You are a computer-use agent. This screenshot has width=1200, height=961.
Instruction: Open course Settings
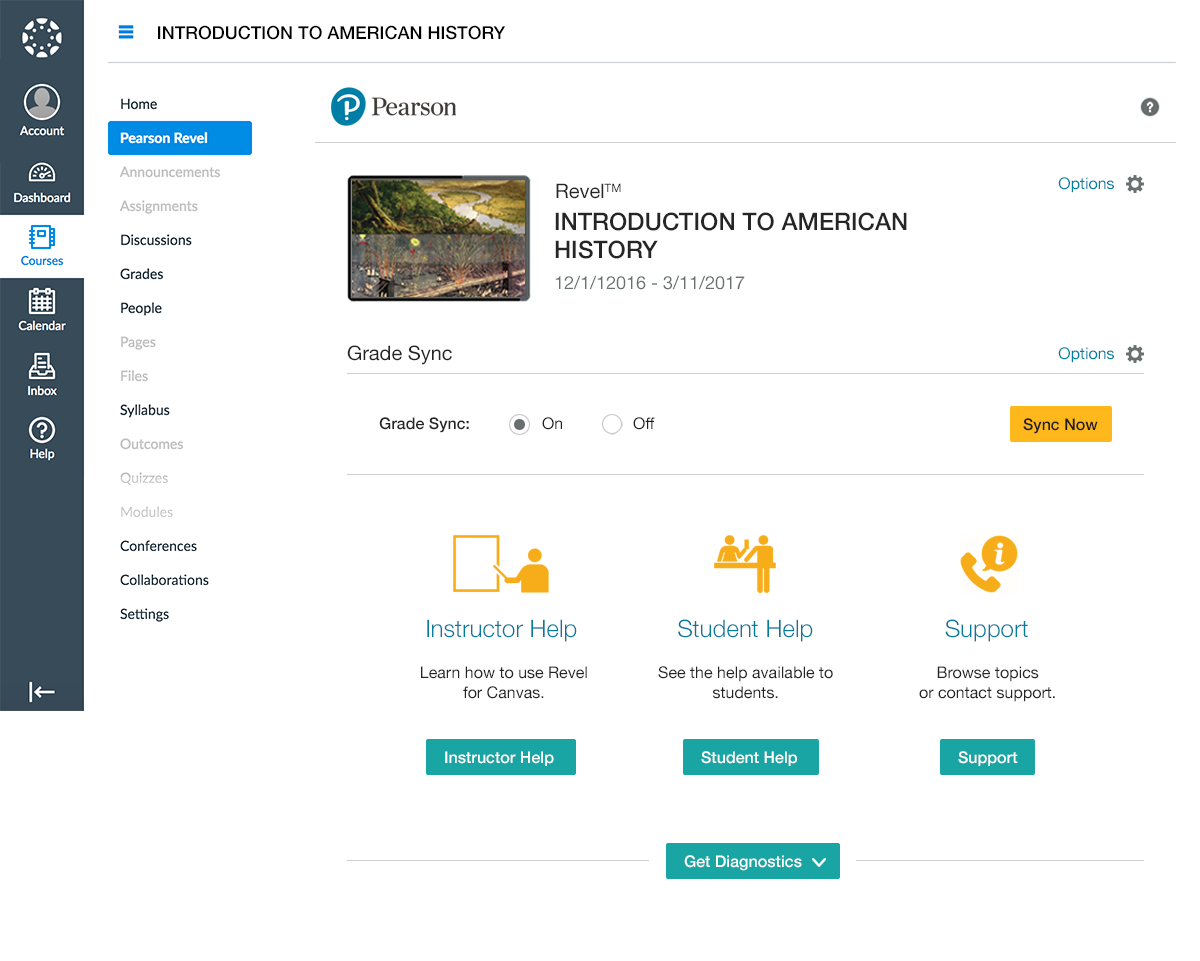point(145,614)
